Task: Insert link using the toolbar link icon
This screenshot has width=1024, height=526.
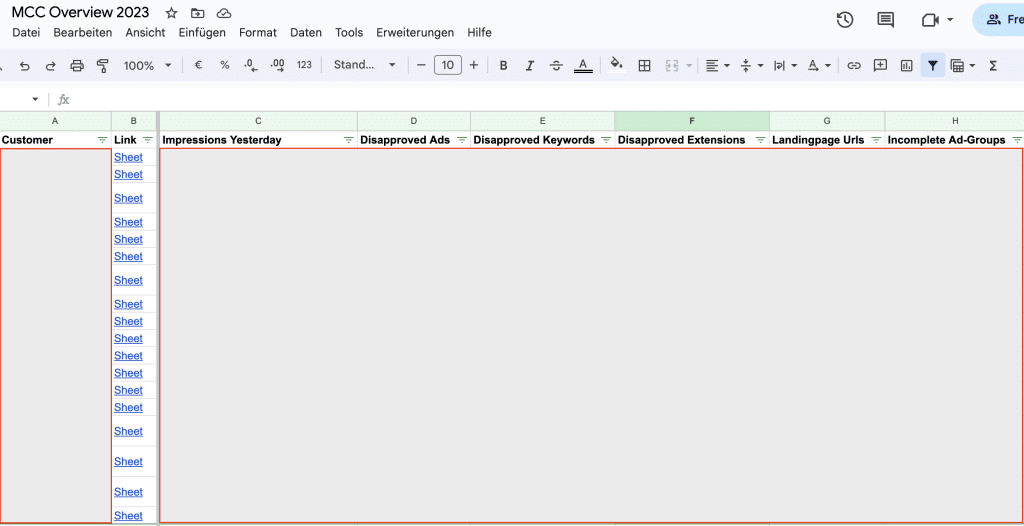Action: pos(854,65)
